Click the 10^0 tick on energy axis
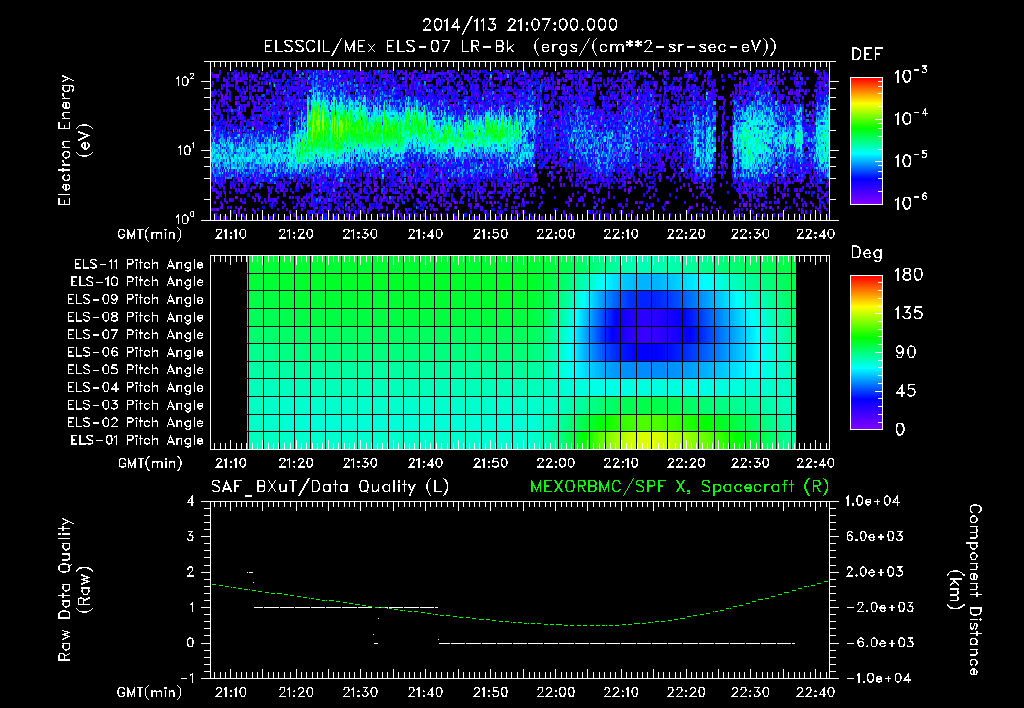The width and height of the screenshot is (1024, 708). click(x=186, y=218)
